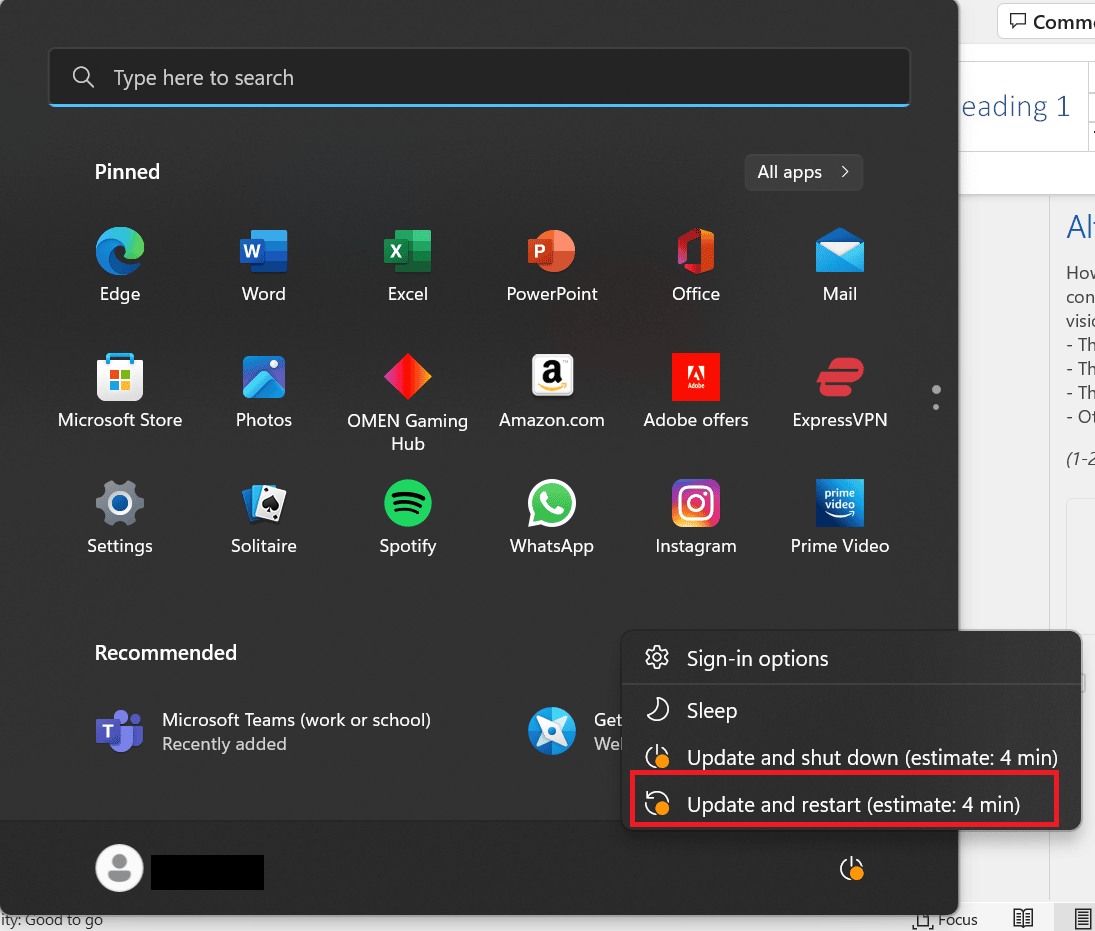
Task: Click the power button icon
Action: [851, 870]
